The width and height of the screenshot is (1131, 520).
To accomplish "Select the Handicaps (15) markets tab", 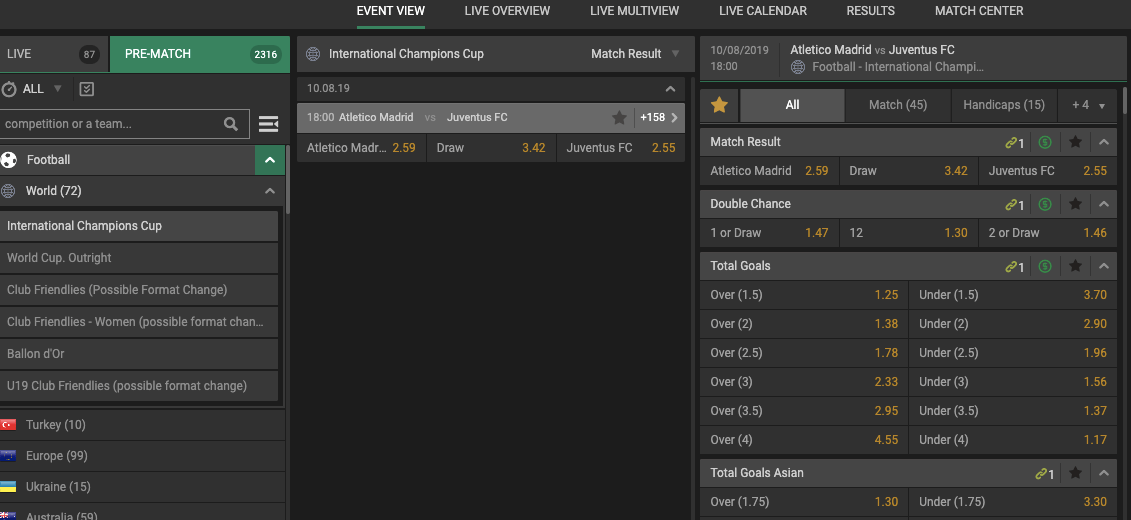I will tap(1004, 105).
